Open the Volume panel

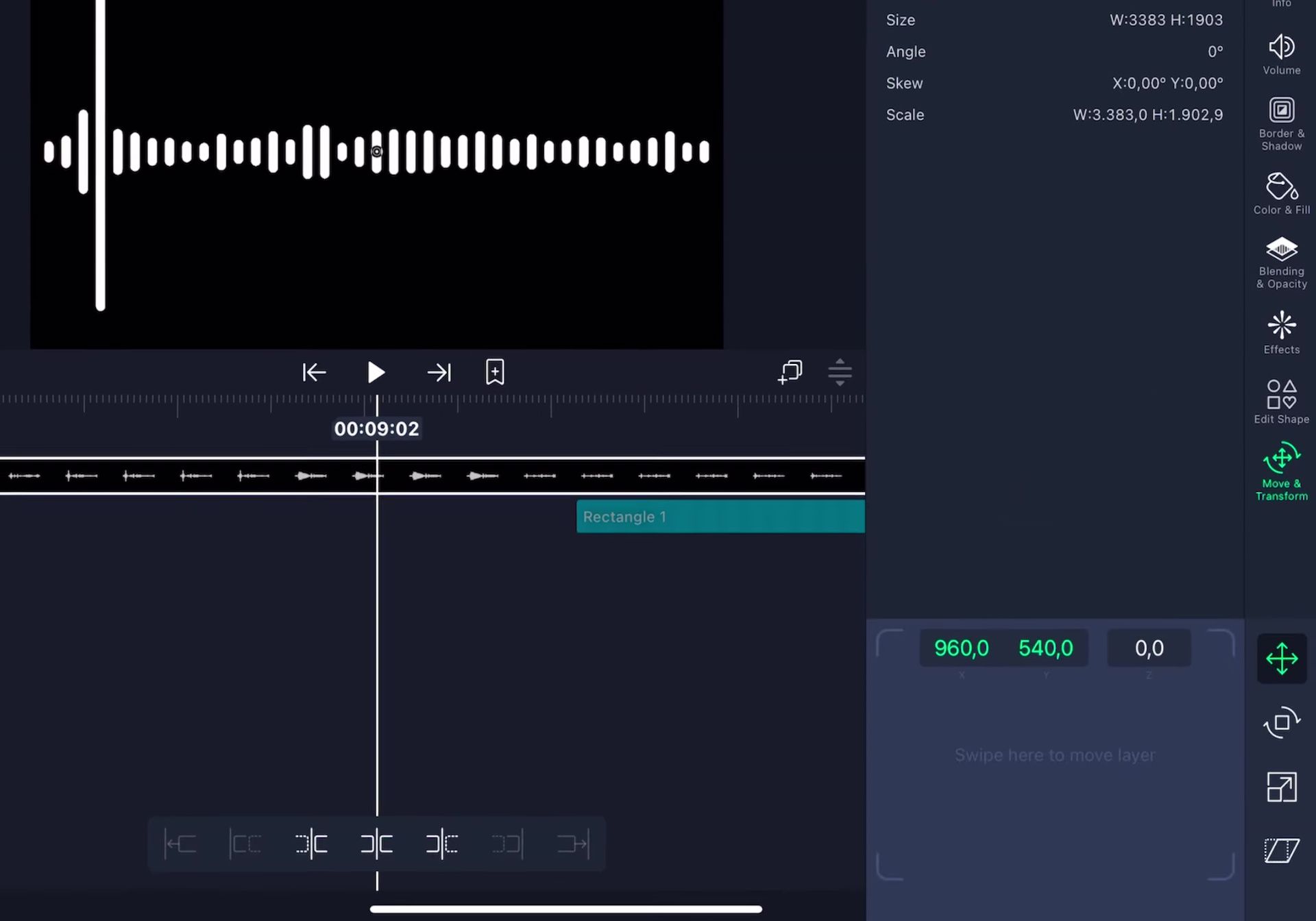click(x=1281, y=55)
